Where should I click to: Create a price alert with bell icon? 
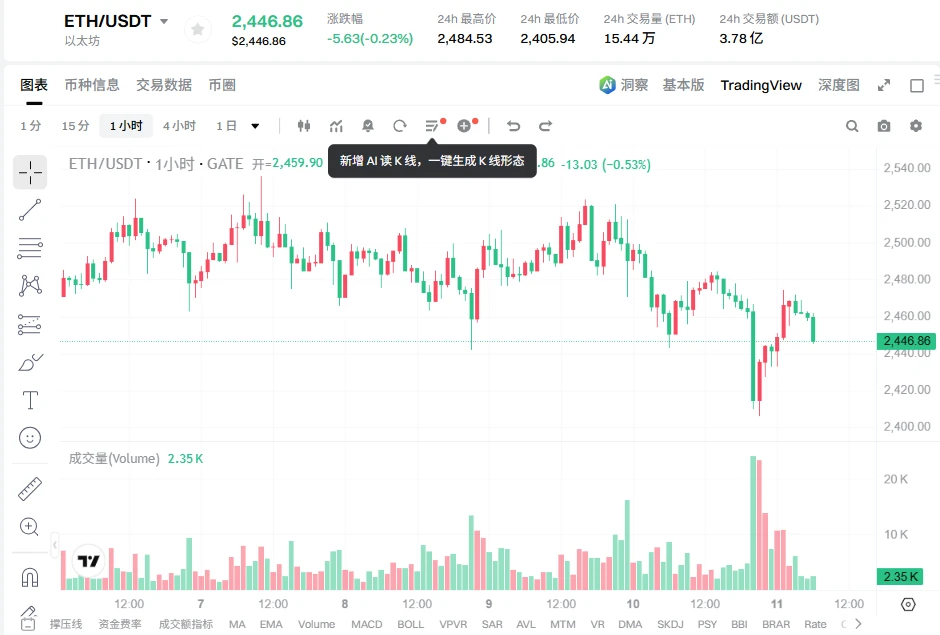coord(368,126)
